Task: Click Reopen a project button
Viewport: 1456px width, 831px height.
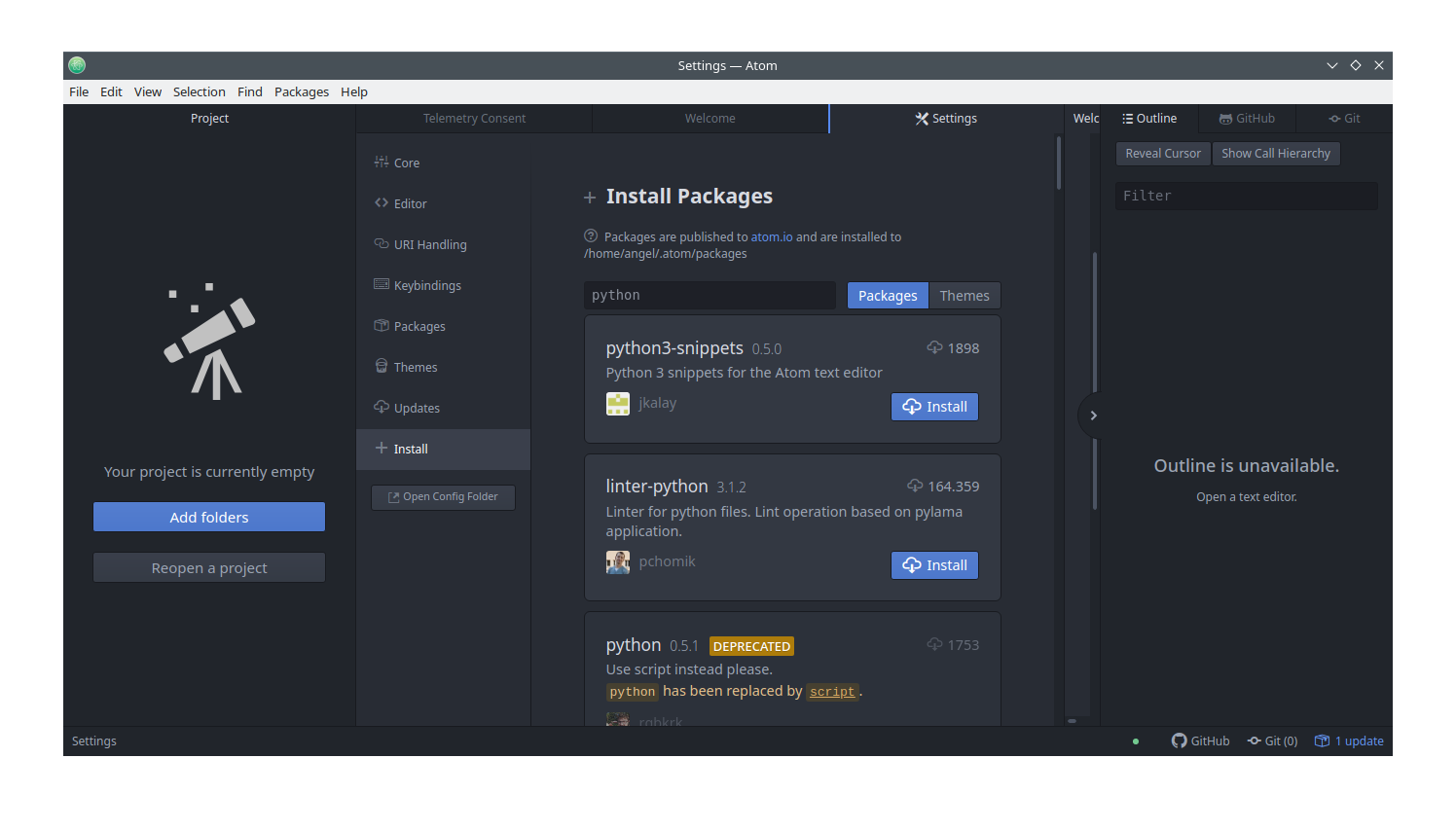Action: point(209,568)
